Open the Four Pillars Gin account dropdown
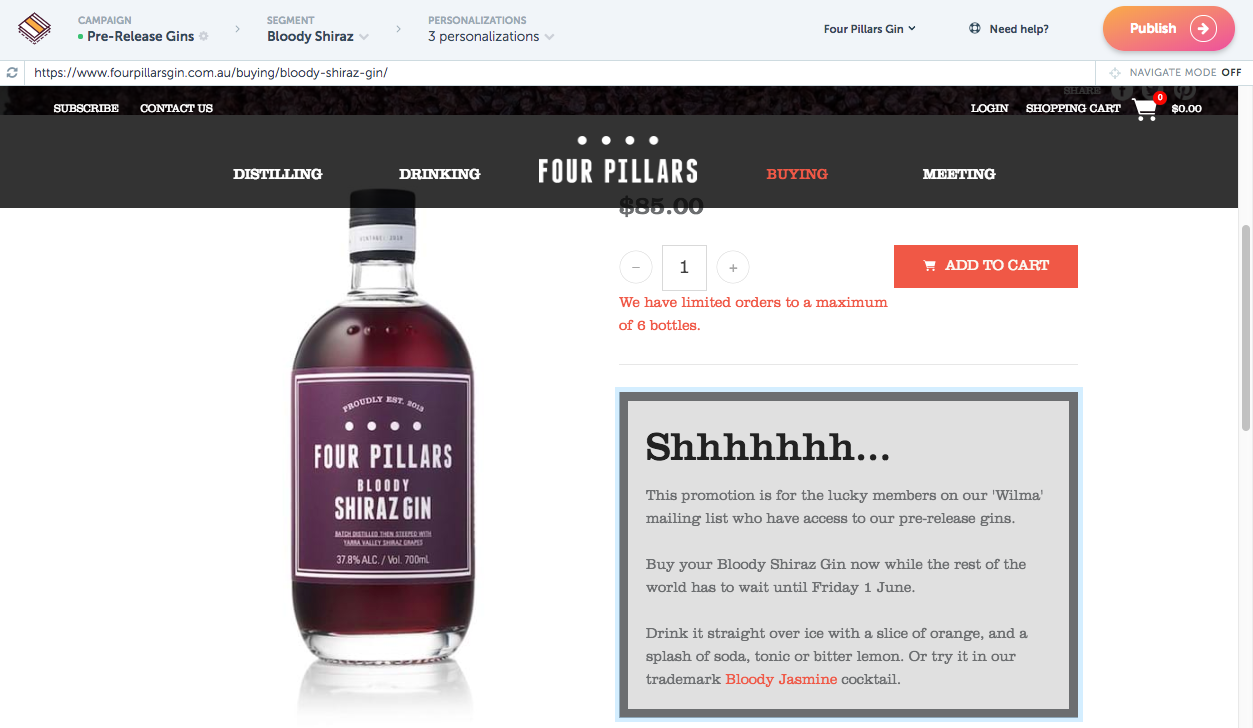This screenshot has height=728, width=1253. click(x=870, y=29)
